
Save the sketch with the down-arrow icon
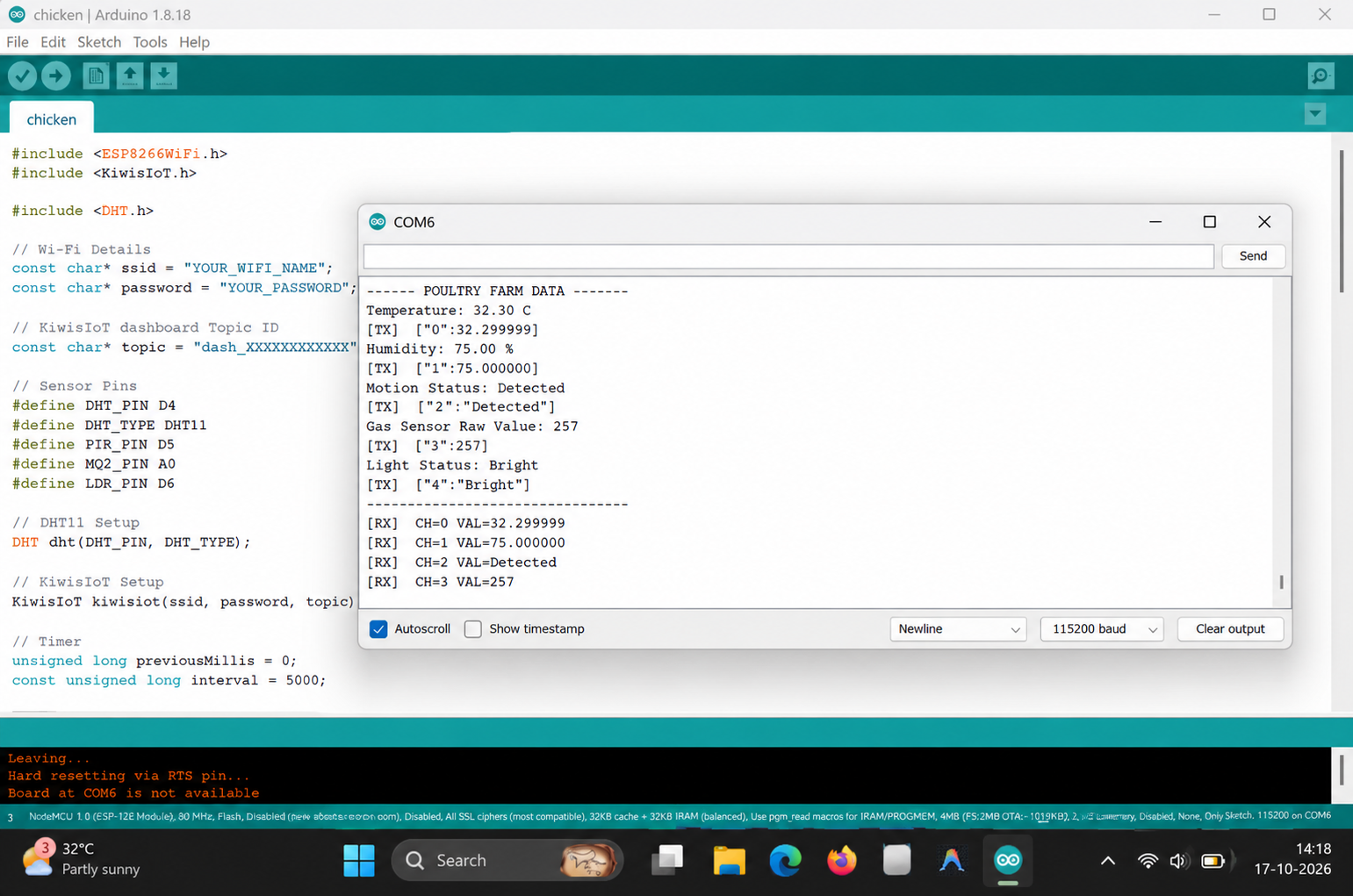[163, 76]
